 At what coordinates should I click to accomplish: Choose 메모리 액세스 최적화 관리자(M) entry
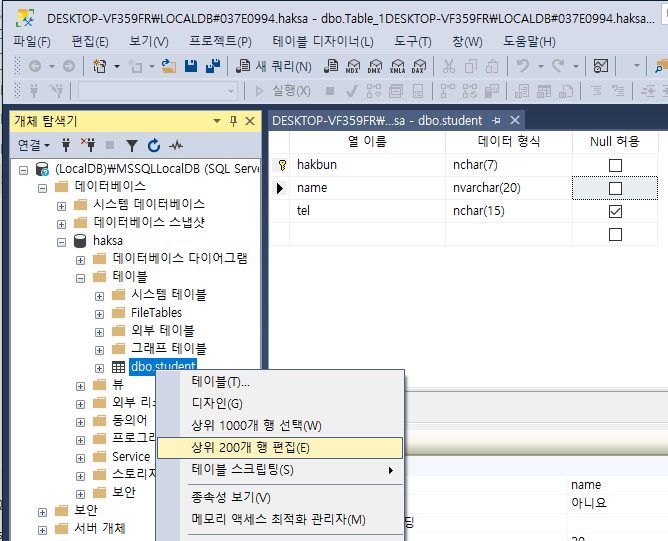click(x=280, y=519)
